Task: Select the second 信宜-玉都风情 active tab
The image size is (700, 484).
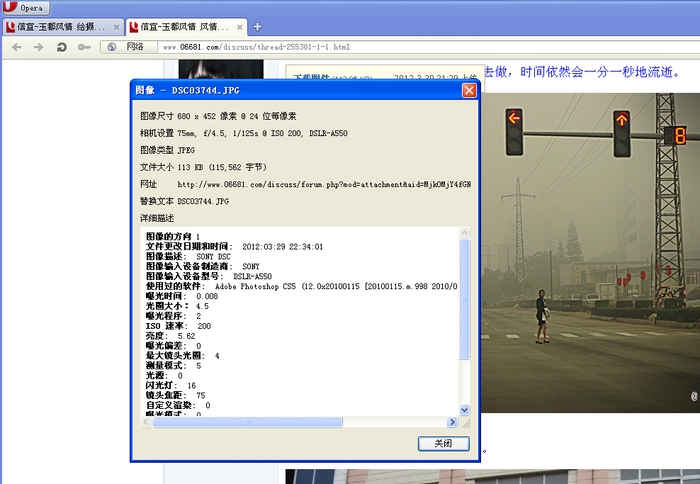Action: pos(186,27)
